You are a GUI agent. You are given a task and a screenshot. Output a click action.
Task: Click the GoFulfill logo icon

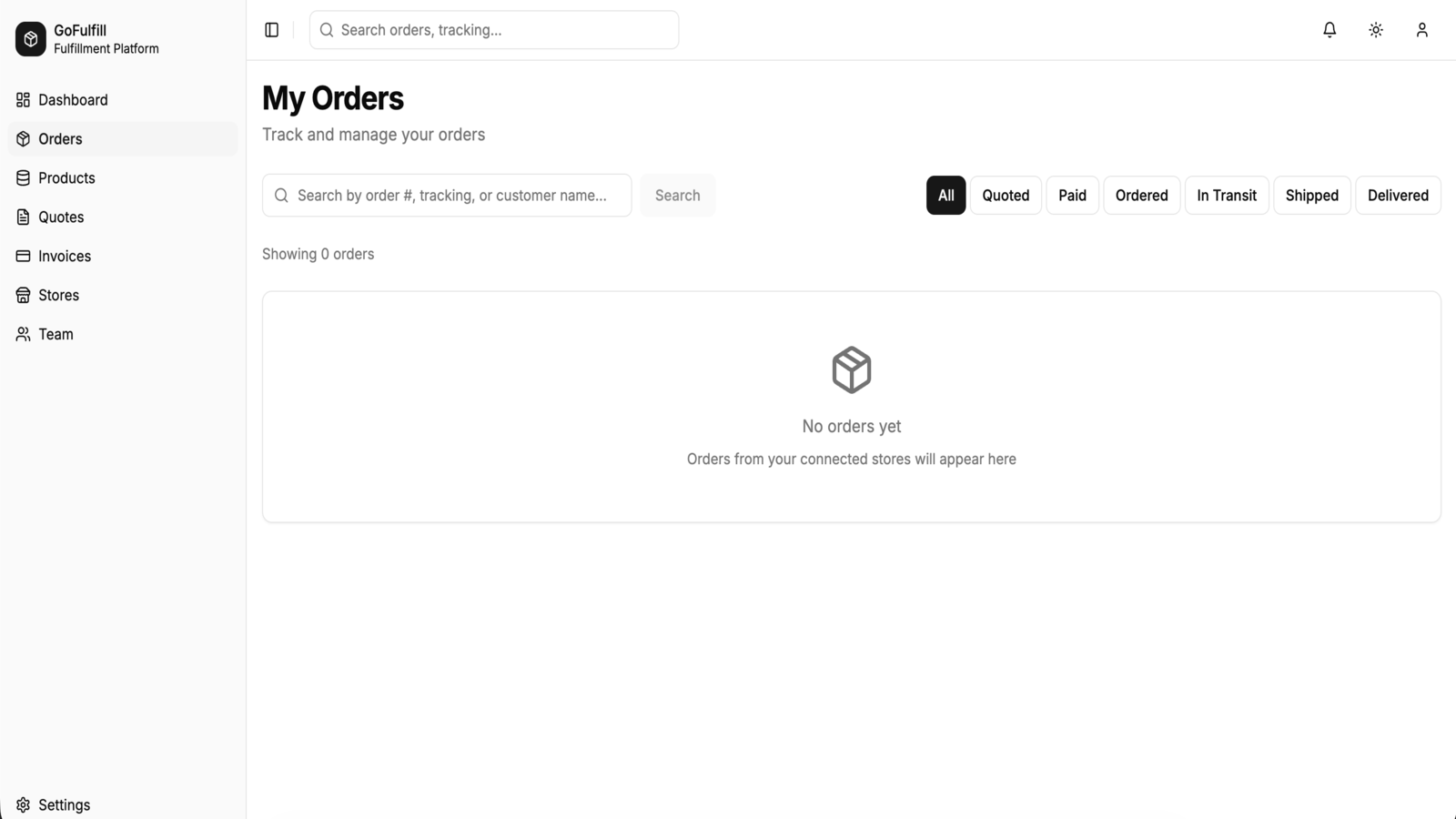point(31,39)
